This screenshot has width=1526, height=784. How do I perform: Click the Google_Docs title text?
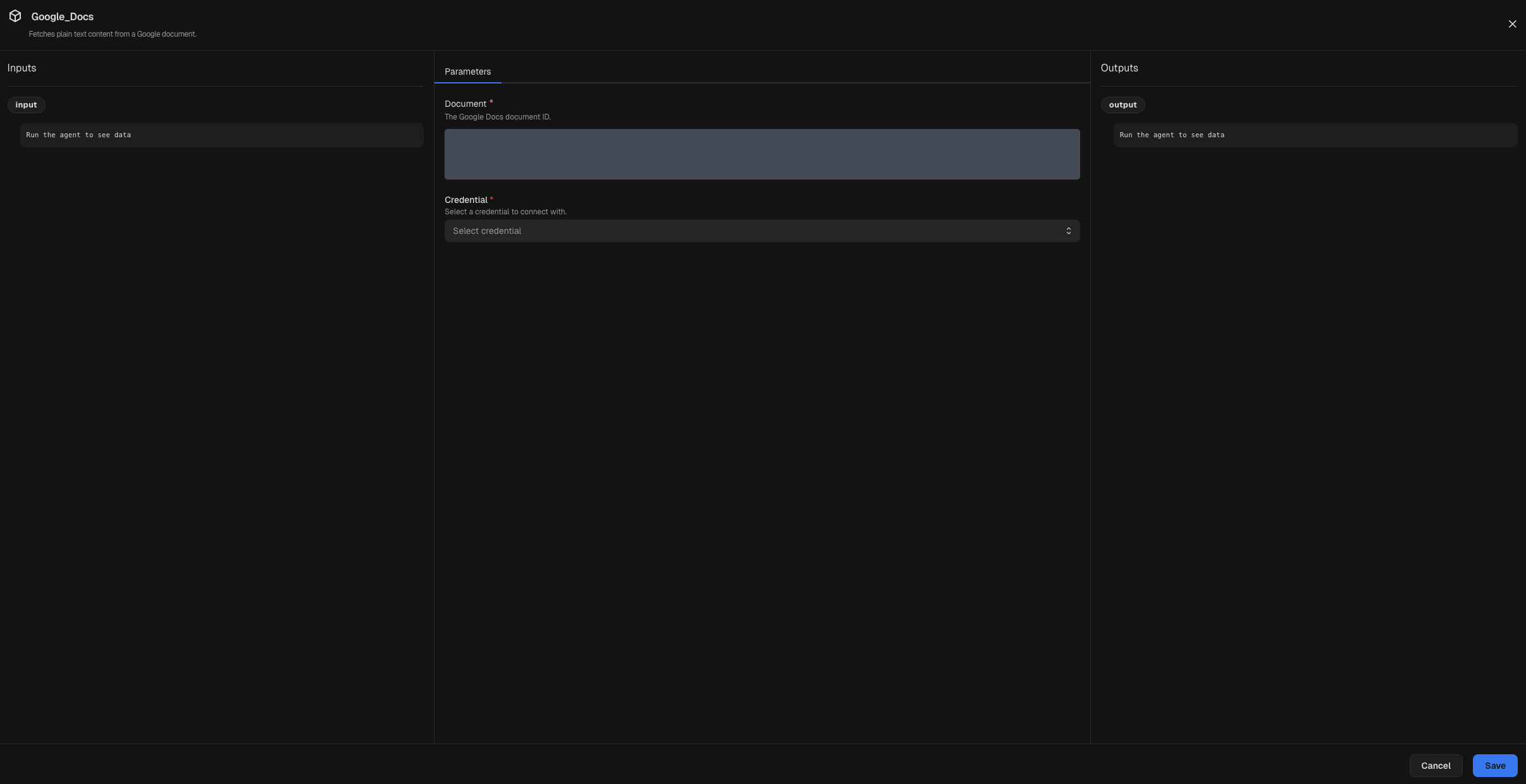point(62,16)
